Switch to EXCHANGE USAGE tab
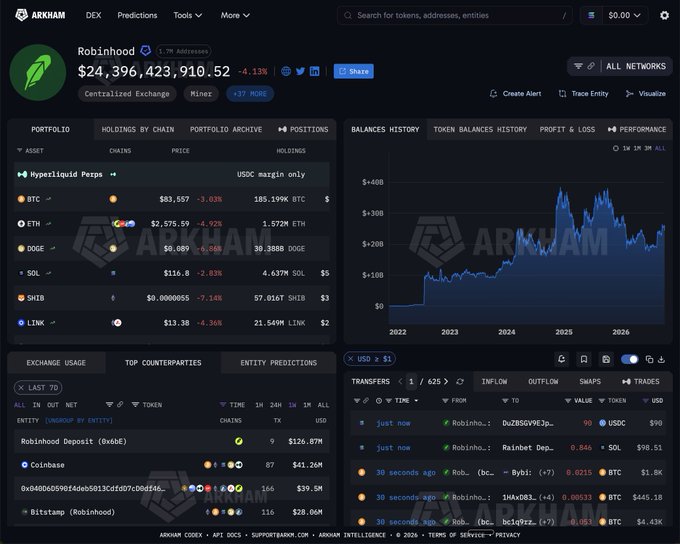Viewport: 680px width, 544px height. point(56,363)
